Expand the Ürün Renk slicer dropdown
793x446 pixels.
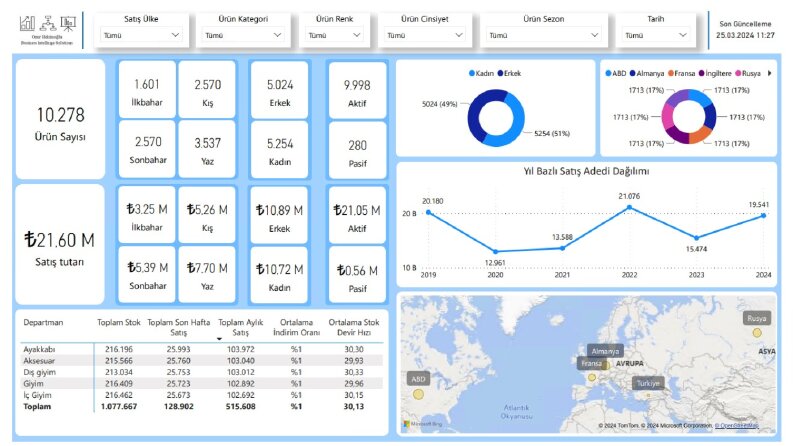334,35
